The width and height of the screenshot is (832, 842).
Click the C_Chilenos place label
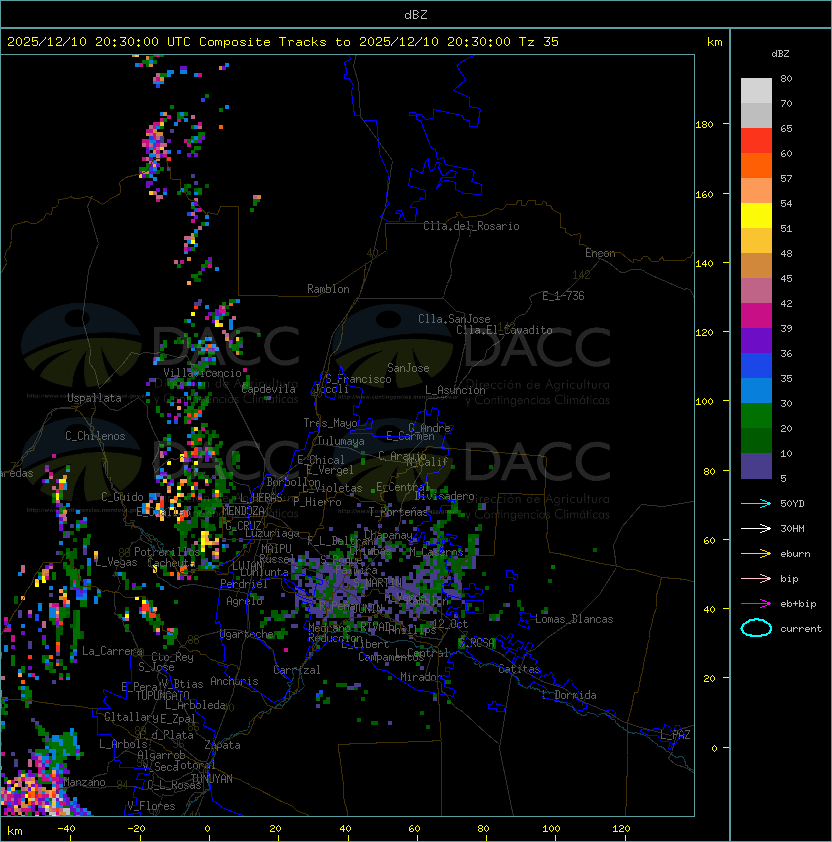(x=95, y=436)
